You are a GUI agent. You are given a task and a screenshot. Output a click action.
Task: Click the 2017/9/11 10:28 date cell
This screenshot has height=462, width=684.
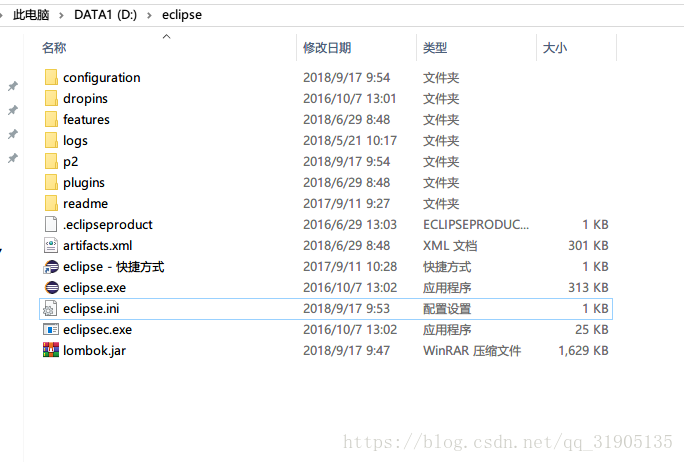coord(350,267)
